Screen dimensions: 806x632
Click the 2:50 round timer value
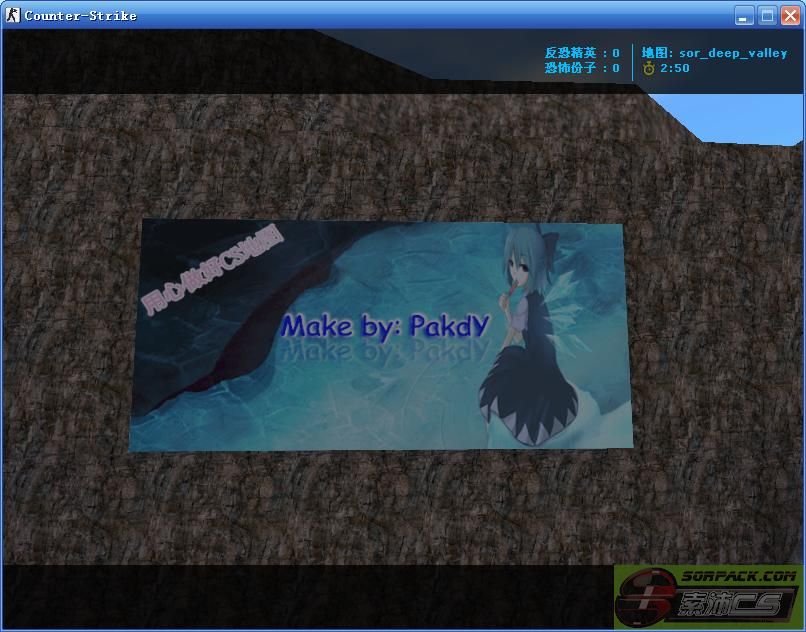point(675,68)
